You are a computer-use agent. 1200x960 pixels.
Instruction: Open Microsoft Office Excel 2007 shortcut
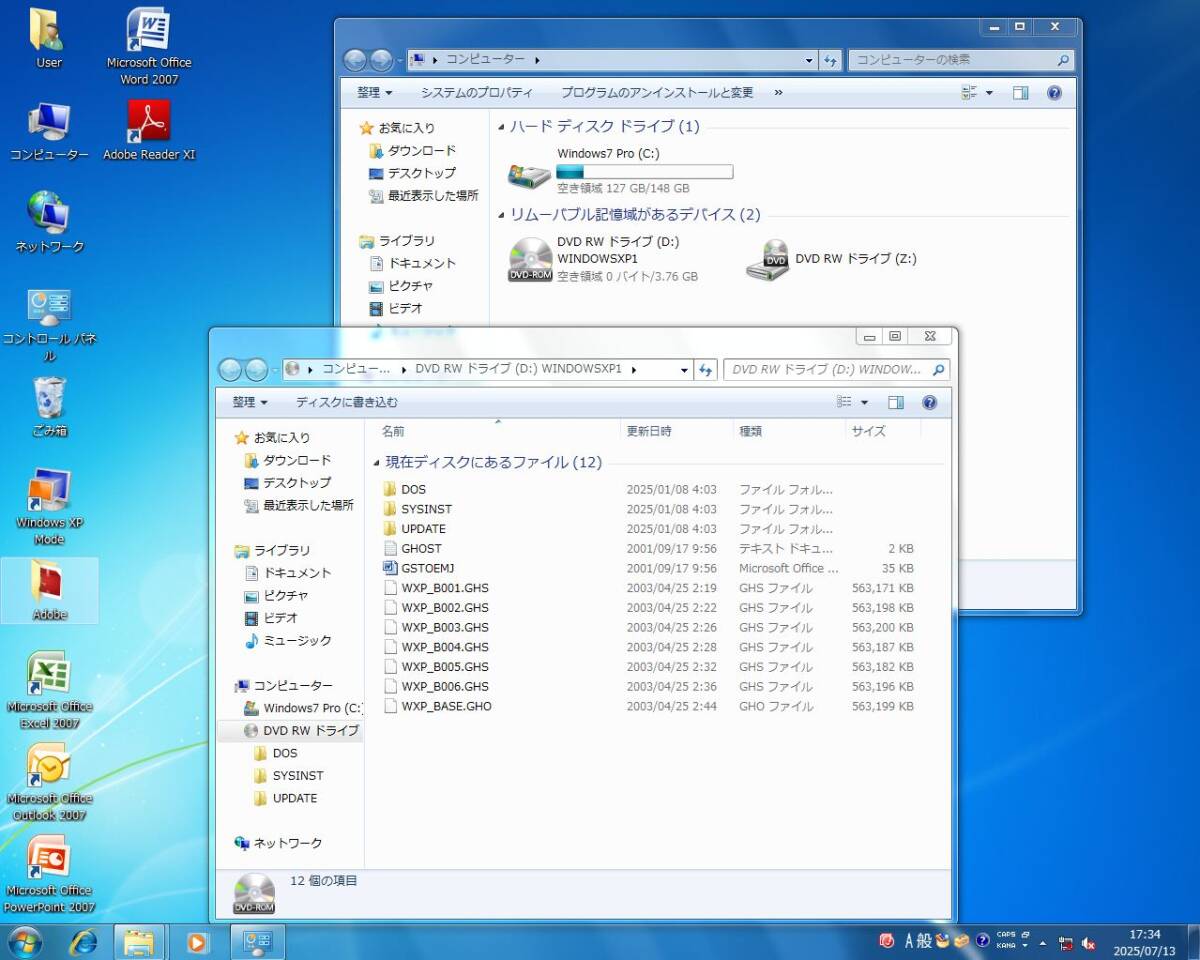coord(49,690)
